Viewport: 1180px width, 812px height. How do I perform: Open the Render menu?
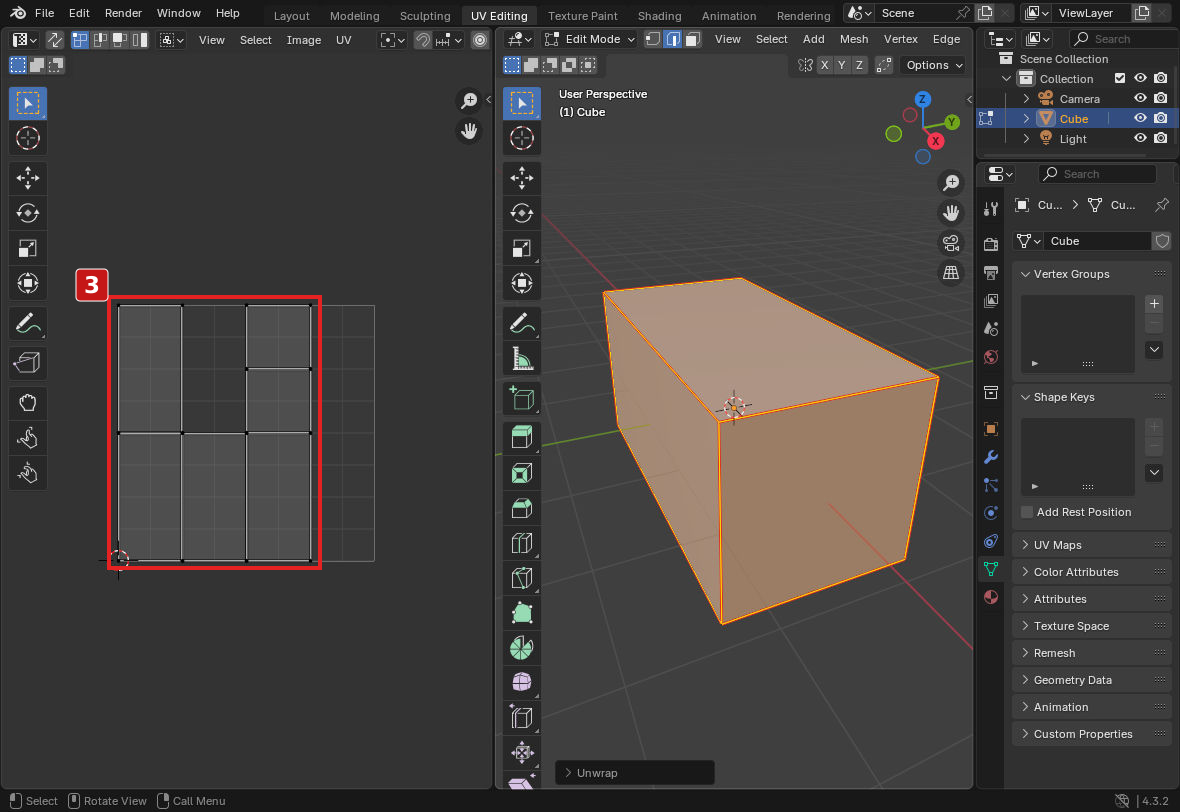(123, 13)
